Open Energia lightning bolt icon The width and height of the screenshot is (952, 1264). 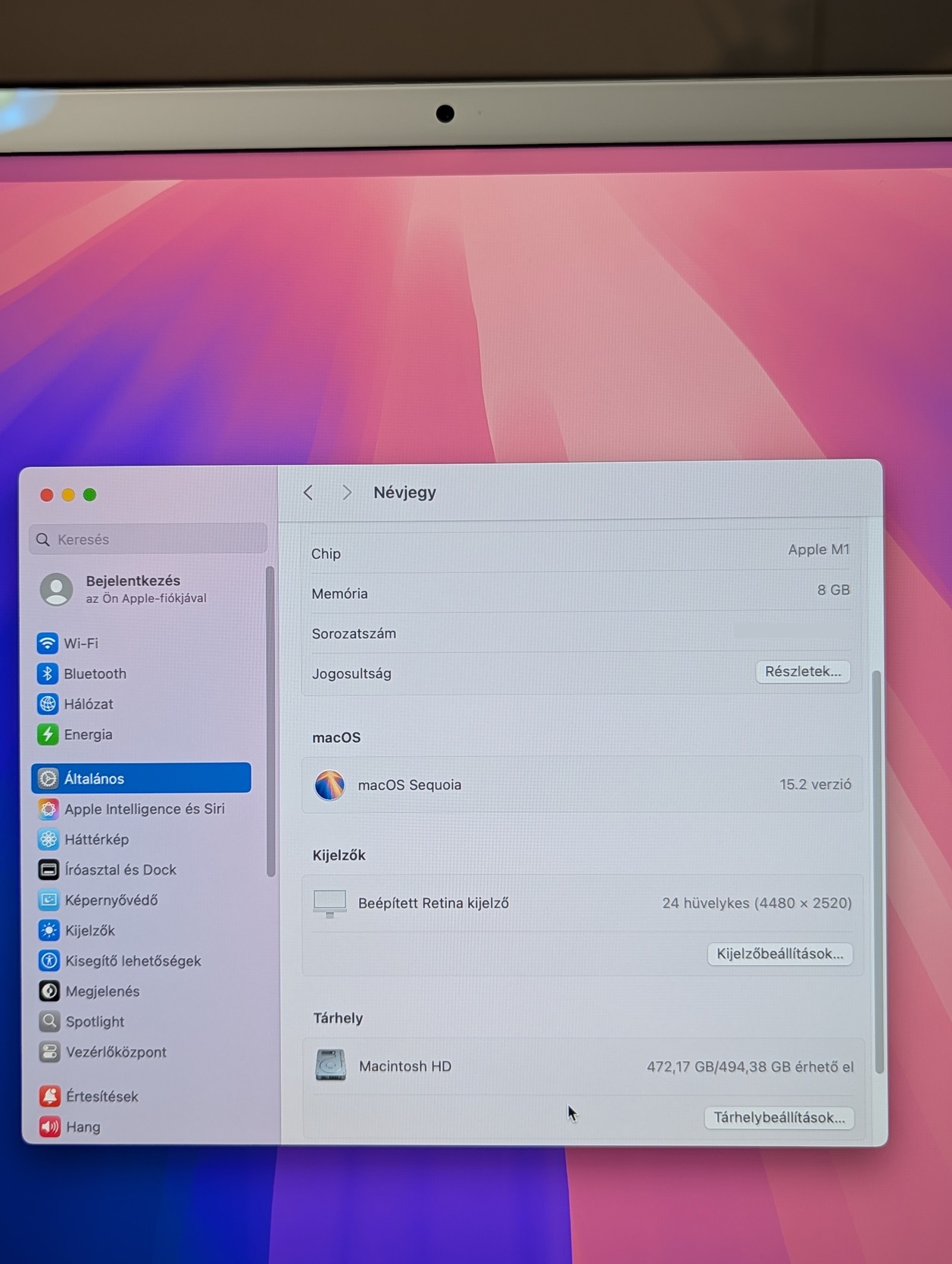tap(47, 734)
